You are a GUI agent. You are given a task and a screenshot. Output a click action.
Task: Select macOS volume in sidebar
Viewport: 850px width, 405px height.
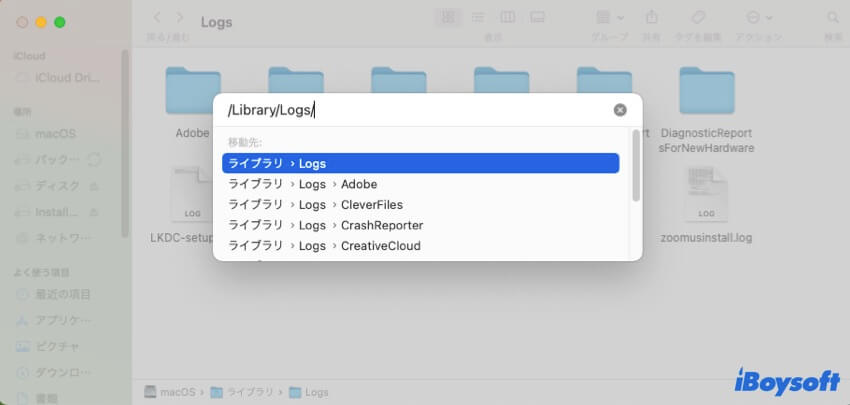pos(47,133)
